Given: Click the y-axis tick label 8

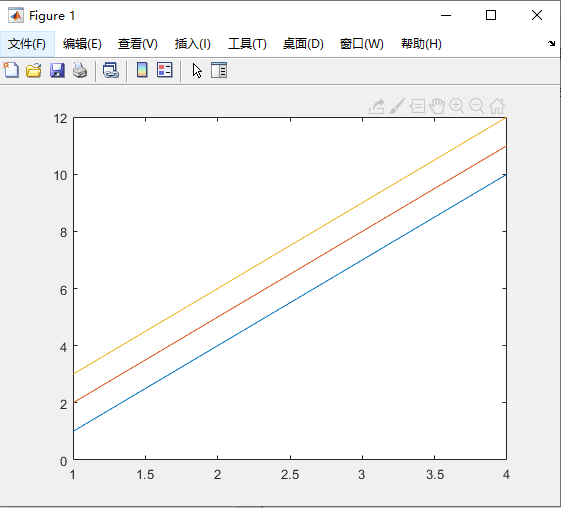Looking at the screenshot, I should 64,233.
